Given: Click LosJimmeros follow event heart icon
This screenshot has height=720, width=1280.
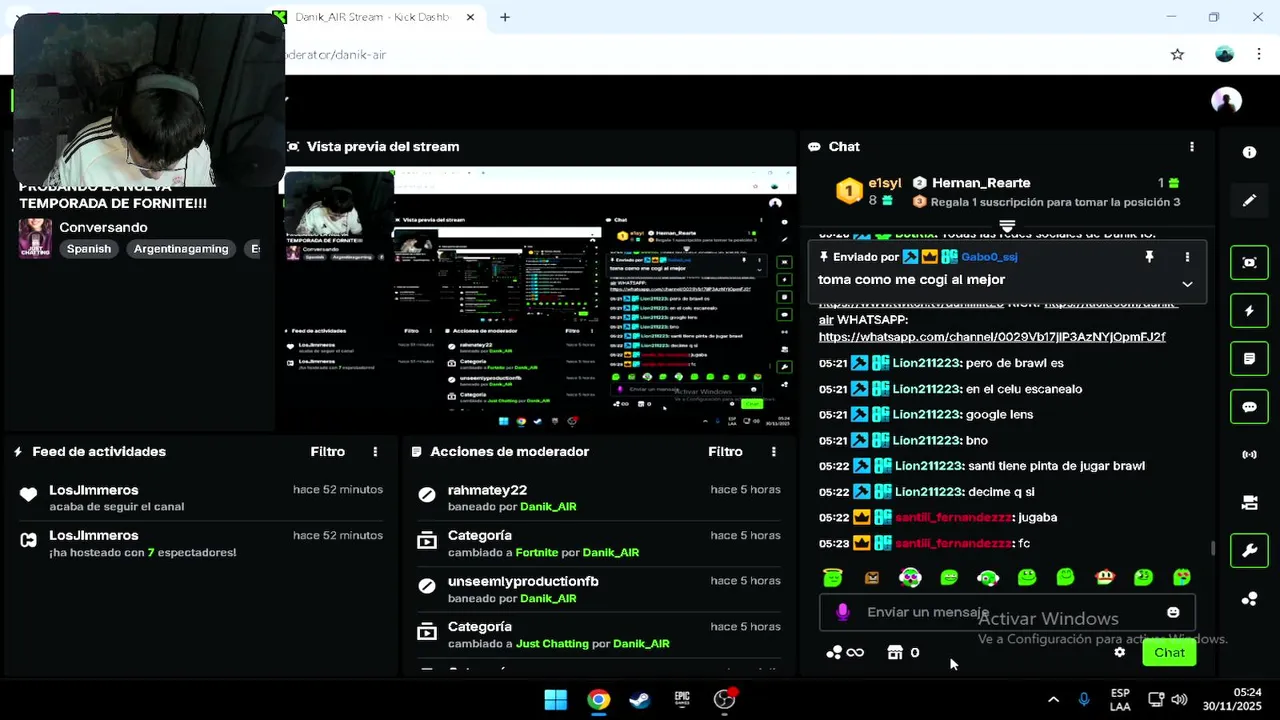Looking at the screenshot, I should pos(28,494).
